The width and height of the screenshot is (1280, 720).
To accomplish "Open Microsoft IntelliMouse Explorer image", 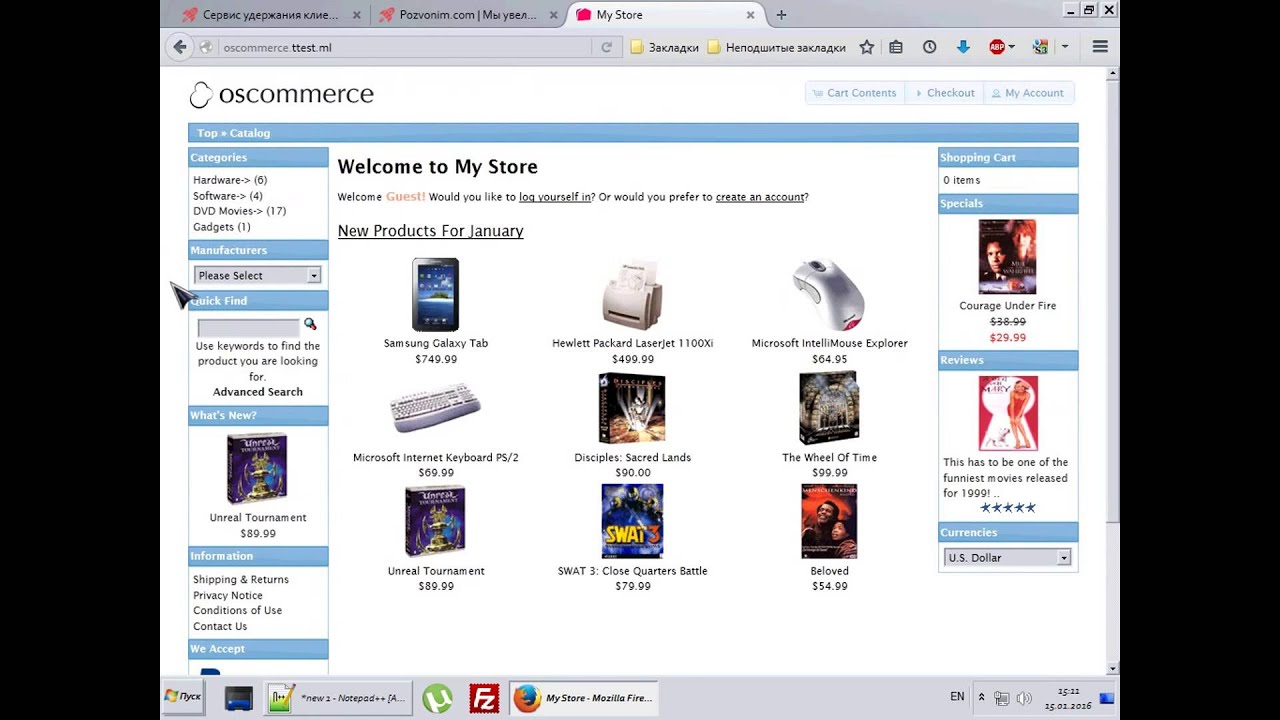I will tap(829, 294).
